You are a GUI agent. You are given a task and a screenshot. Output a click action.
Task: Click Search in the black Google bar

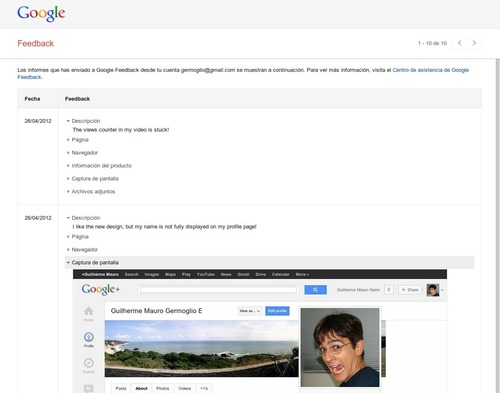[132, 274]
